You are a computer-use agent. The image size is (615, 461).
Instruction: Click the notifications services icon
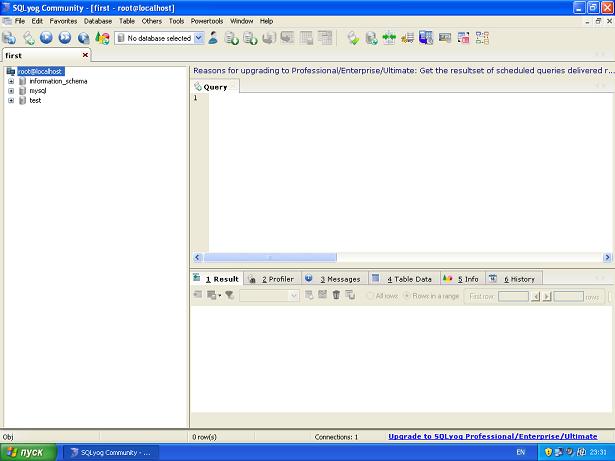[x=408, y=38]
